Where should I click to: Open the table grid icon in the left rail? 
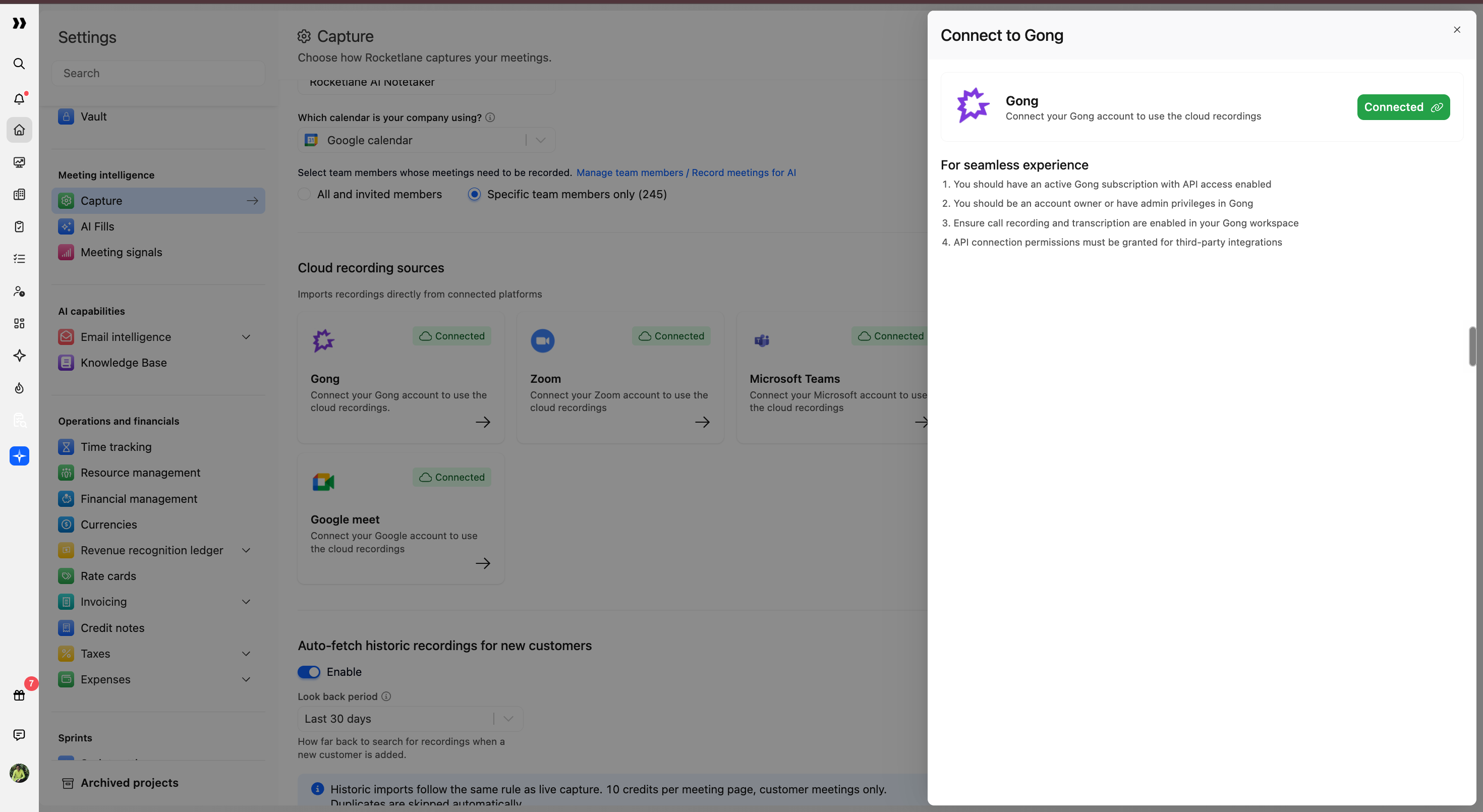coord(19,195)
